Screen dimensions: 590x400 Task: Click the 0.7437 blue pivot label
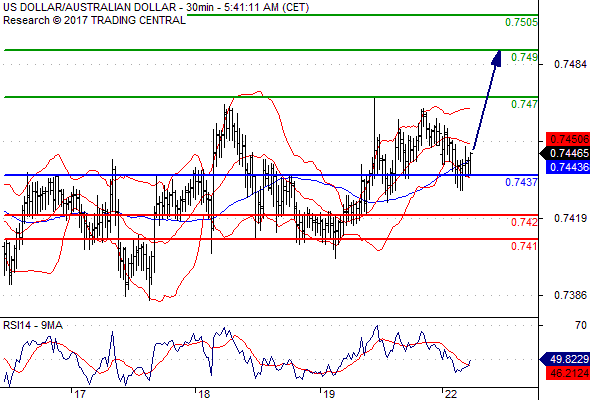pos(521,182)
